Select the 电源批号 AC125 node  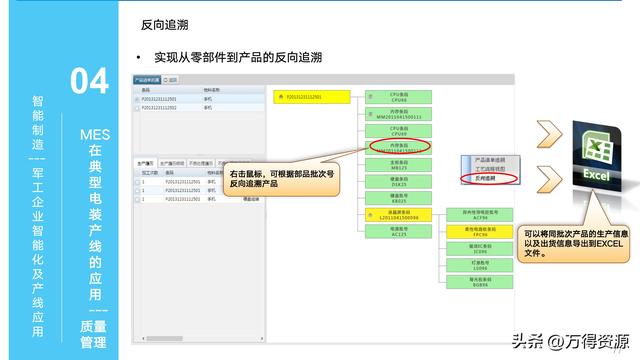(398, 232)
